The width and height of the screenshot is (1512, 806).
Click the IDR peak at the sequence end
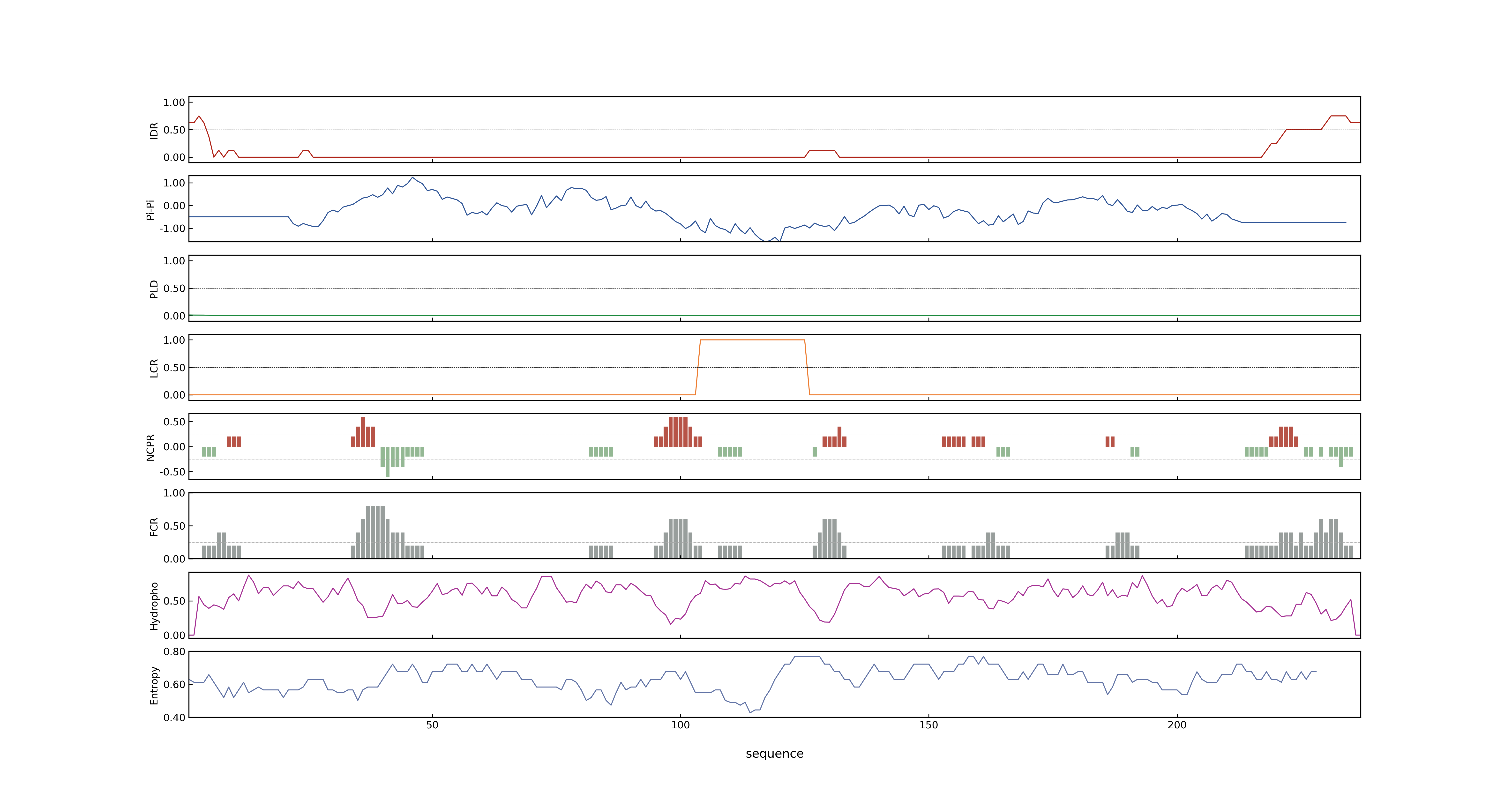coord(1338,116)
